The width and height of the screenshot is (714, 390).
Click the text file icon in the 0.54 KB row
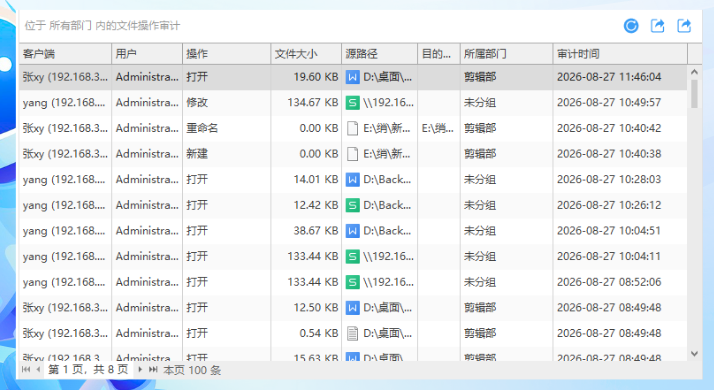pos(352,334)
